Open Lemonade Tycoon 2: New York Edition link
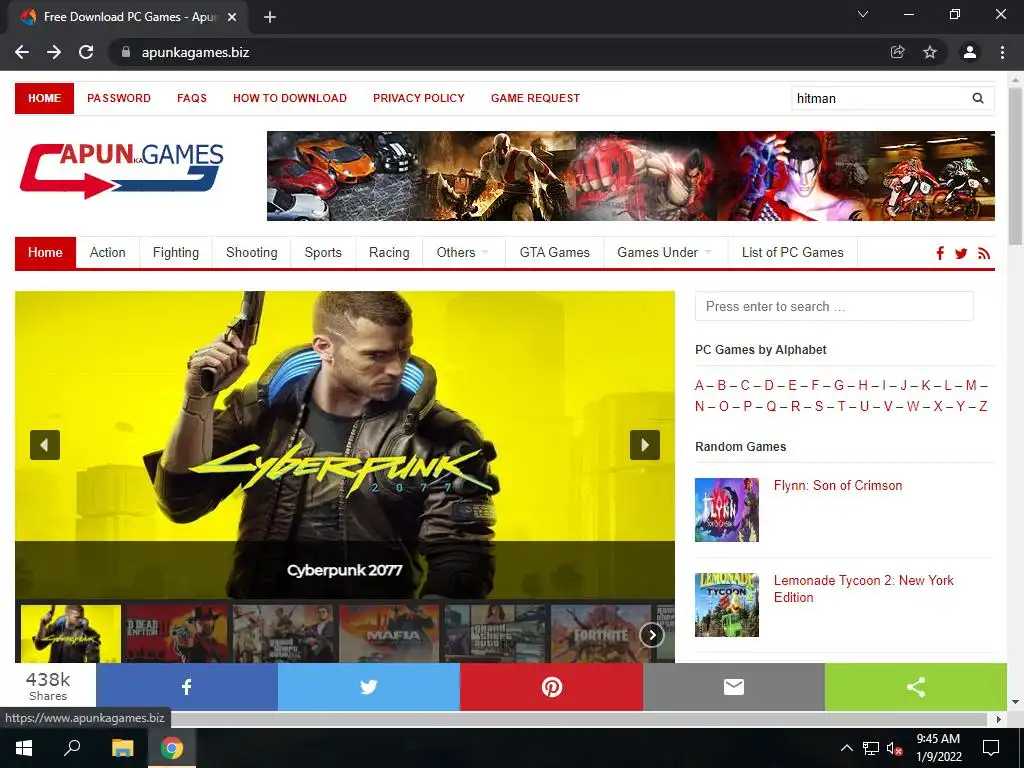 coord(863,588)
